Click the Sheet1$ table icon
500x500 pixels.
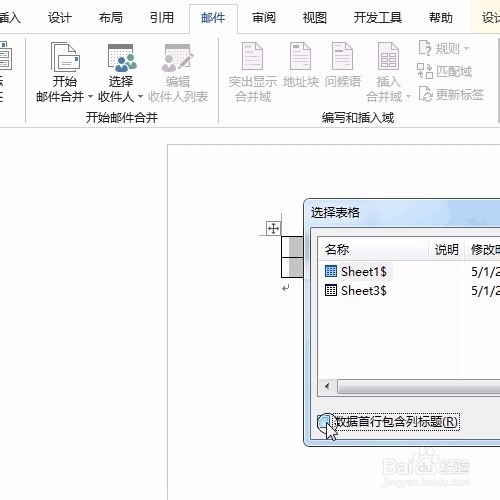331,271
